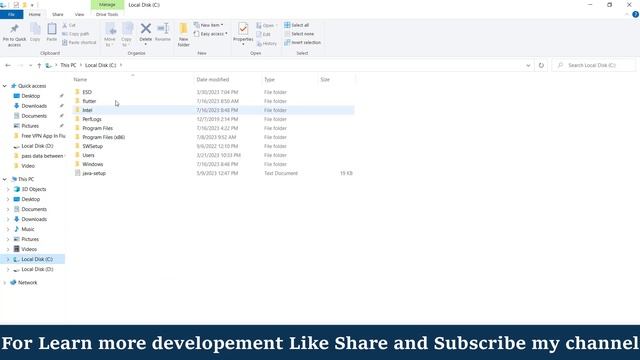Click Invert selection in ribbon
640x360 pixels.
coord(302,42)
